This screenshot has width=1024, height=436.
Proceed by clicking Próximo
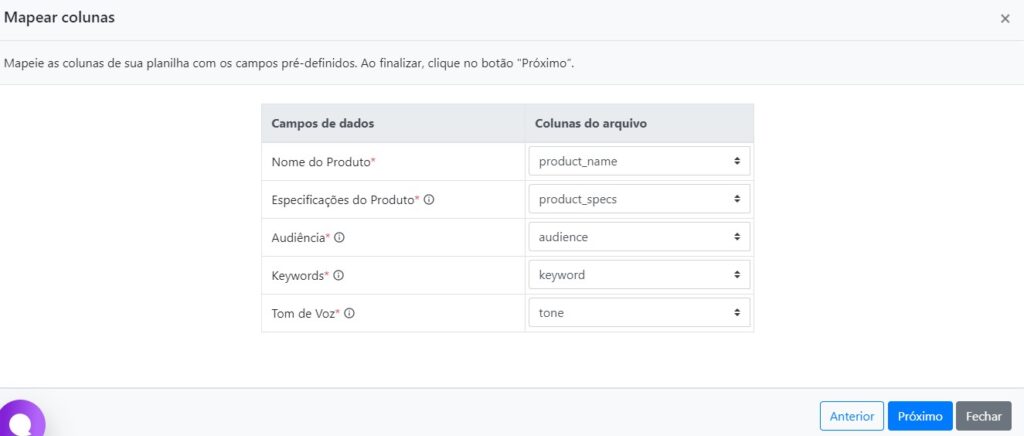(x=920, y=416)
